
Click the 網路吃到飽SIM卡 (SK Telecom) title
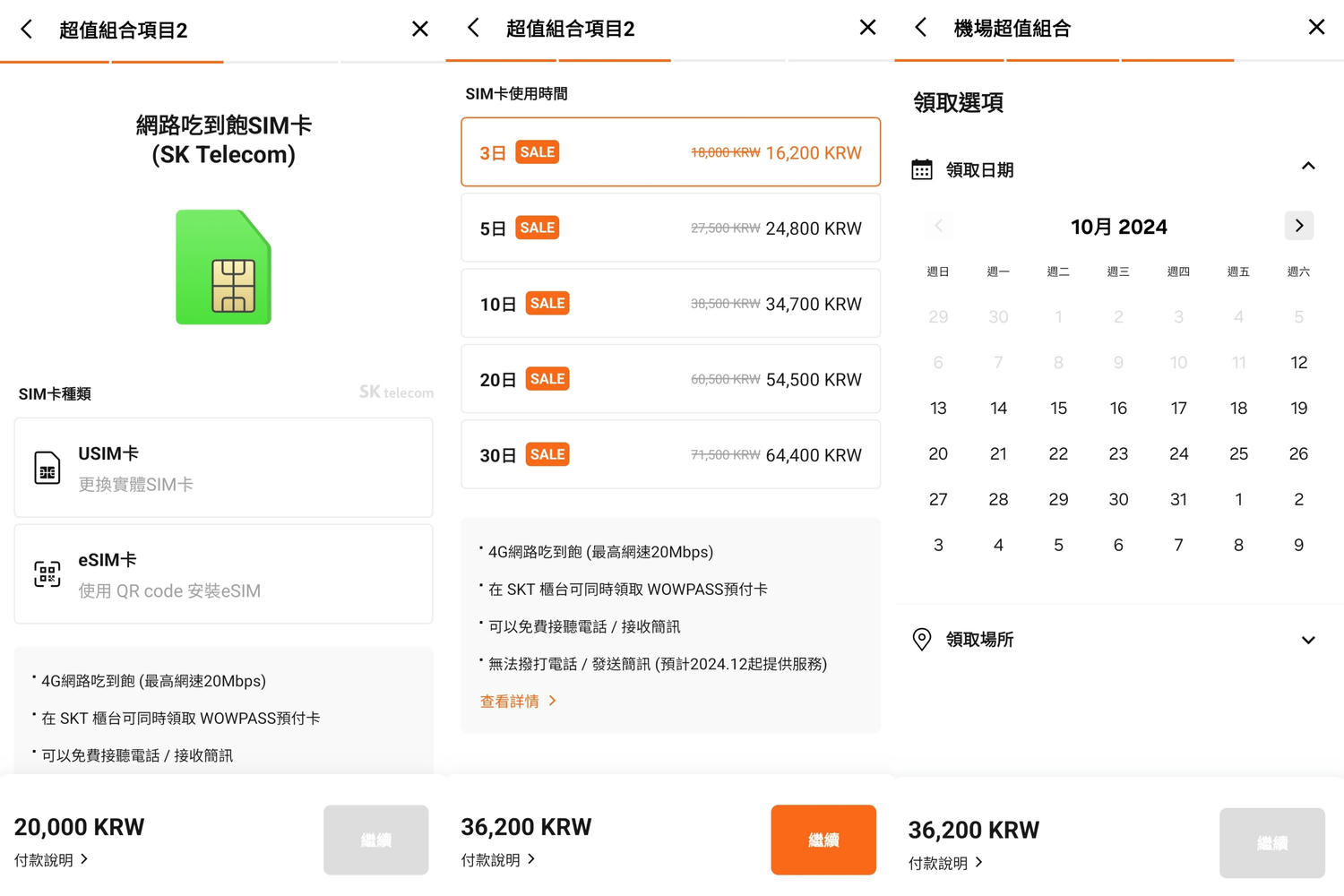coord(223,140)
